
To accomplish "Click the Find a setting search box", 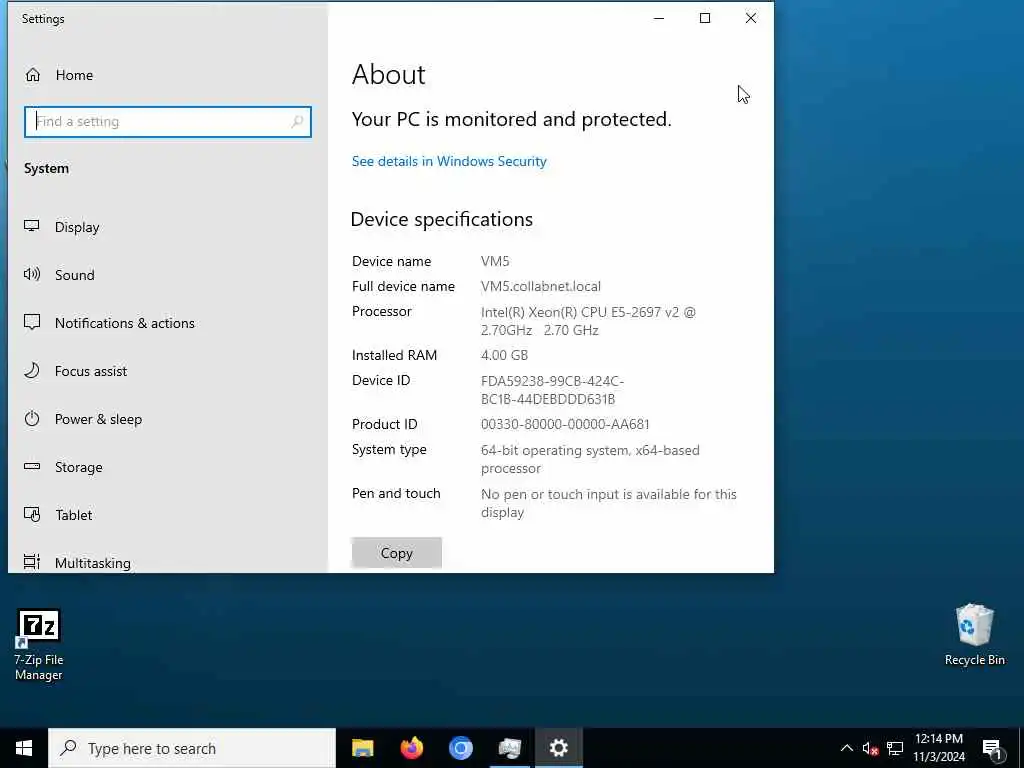I will (168, 121).
